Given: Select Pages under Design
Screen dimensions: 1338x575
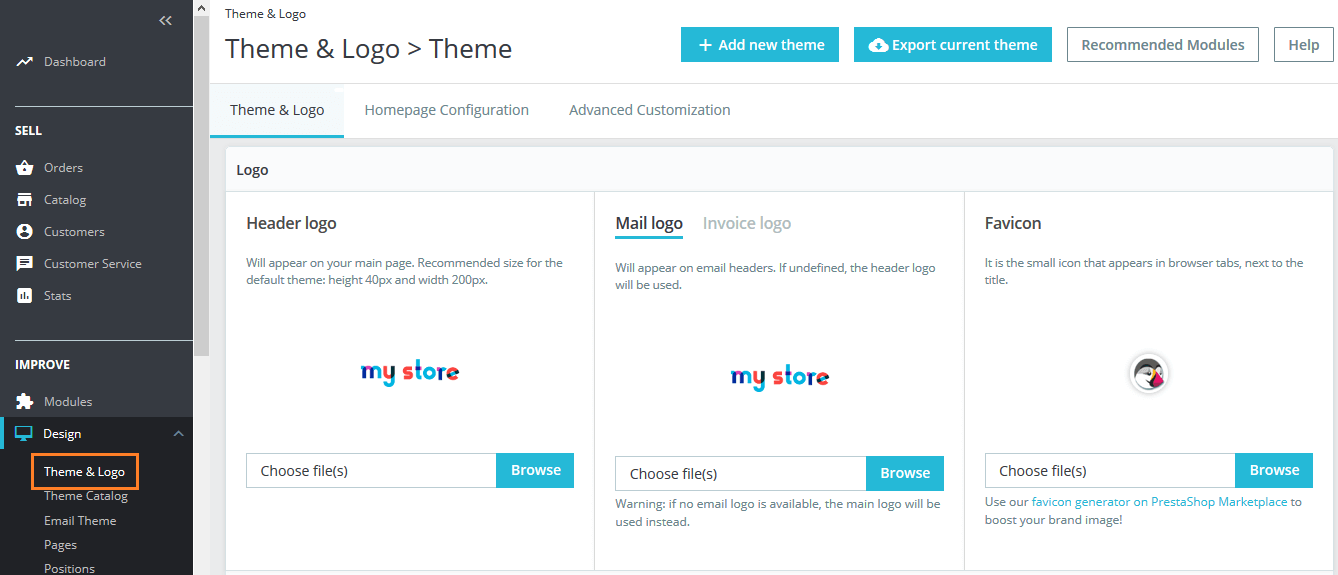Looking at the screenshot, I should point(60,545).
